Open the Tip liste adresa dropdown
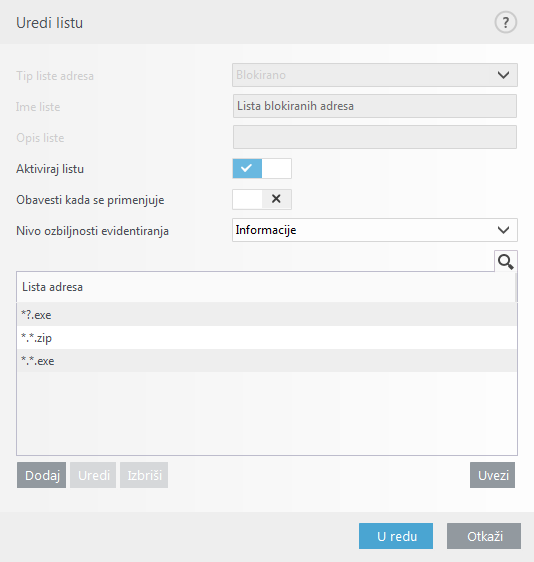The height and width of the screenshot is (562, 534). (x=375, y=75)
